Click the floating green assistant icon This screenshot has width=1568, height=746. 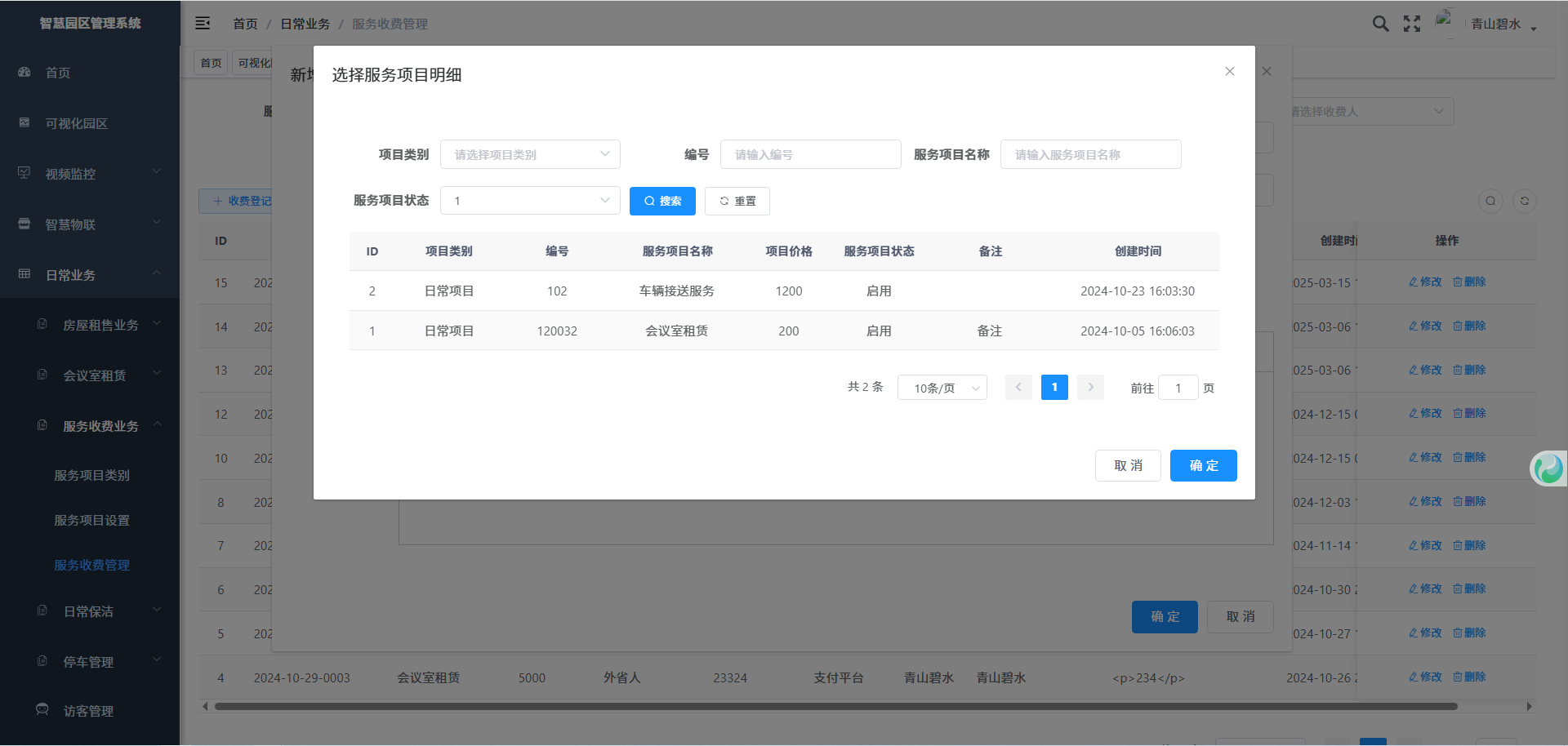(1548, 468)
